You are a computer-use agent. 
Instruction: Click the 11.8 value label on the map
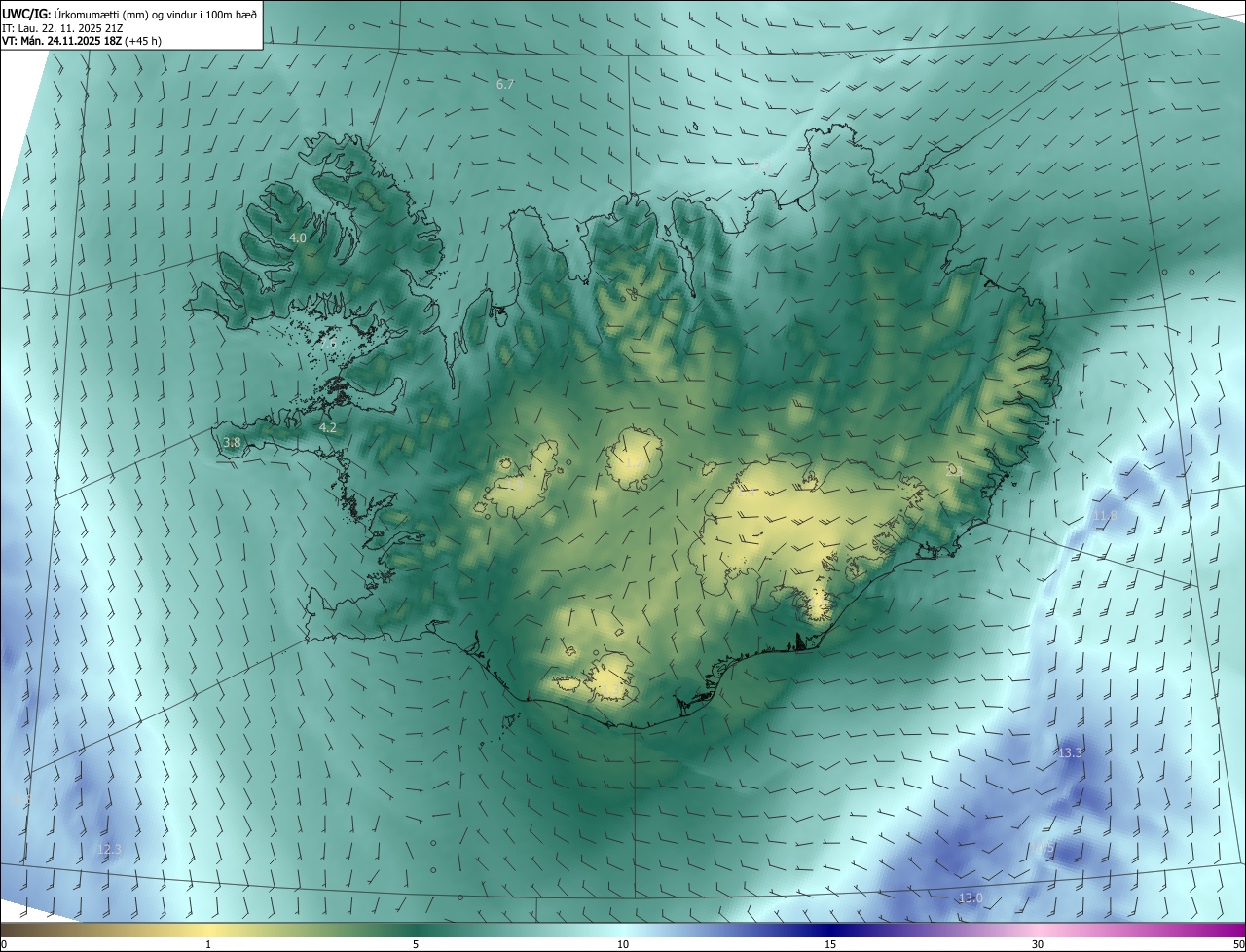coord(1104,515)
